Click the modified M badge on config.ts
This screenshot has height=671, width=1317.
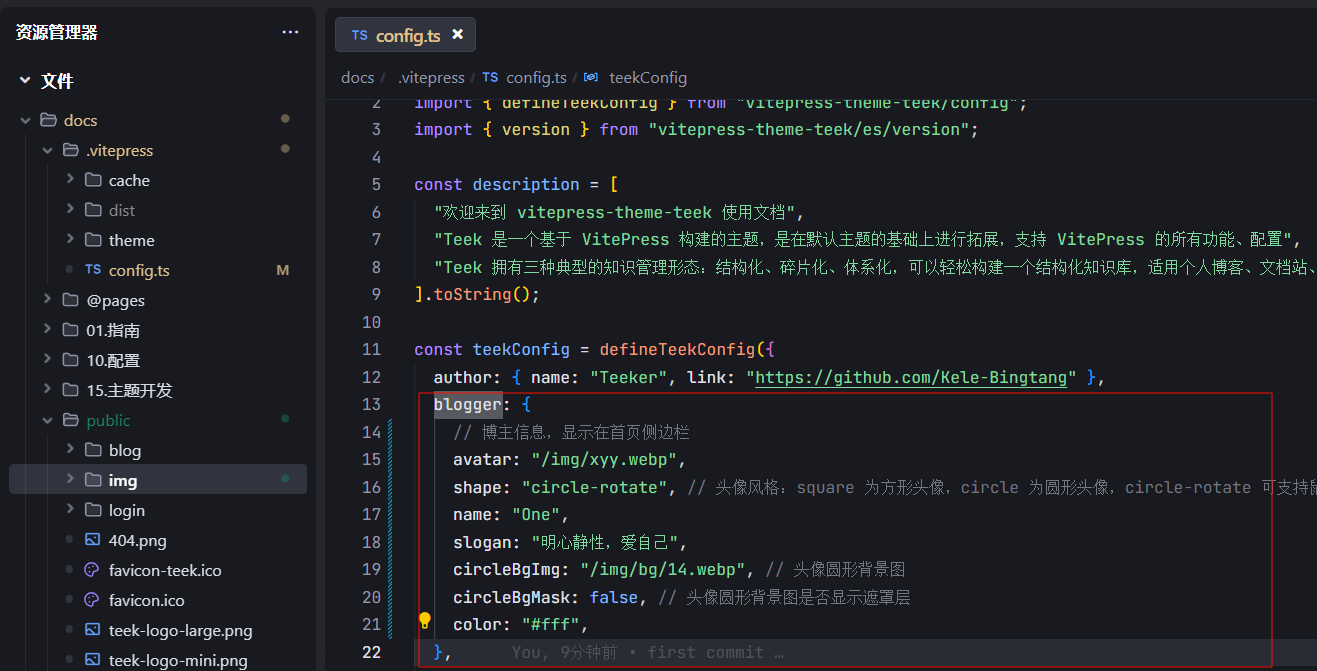[x=282, y=270]
